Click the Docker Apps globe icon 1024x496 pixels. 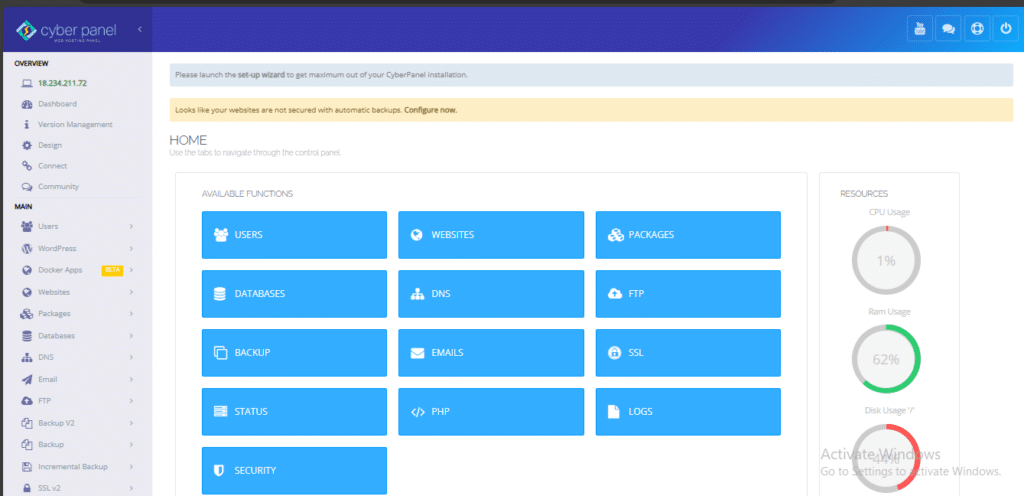[x=27, y=270]
